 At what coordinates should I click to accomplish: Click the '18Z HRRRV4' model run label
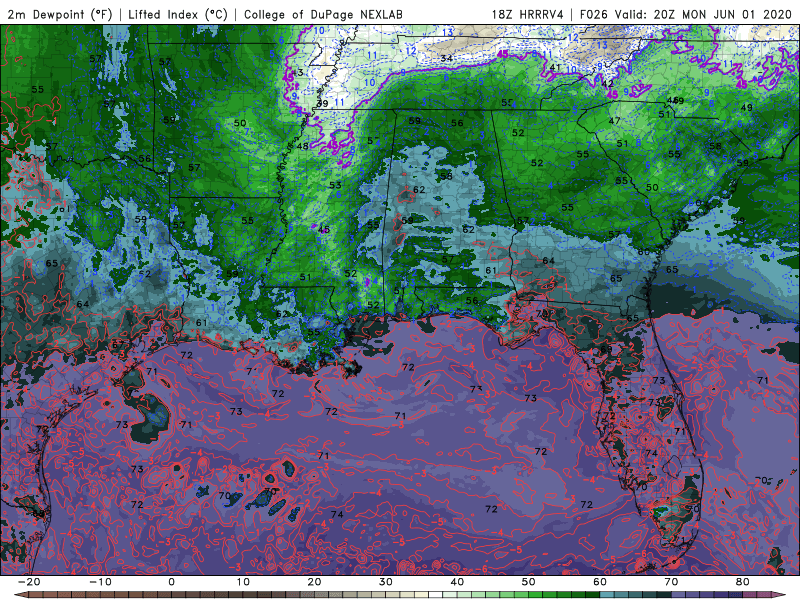[x=528, y=14]
